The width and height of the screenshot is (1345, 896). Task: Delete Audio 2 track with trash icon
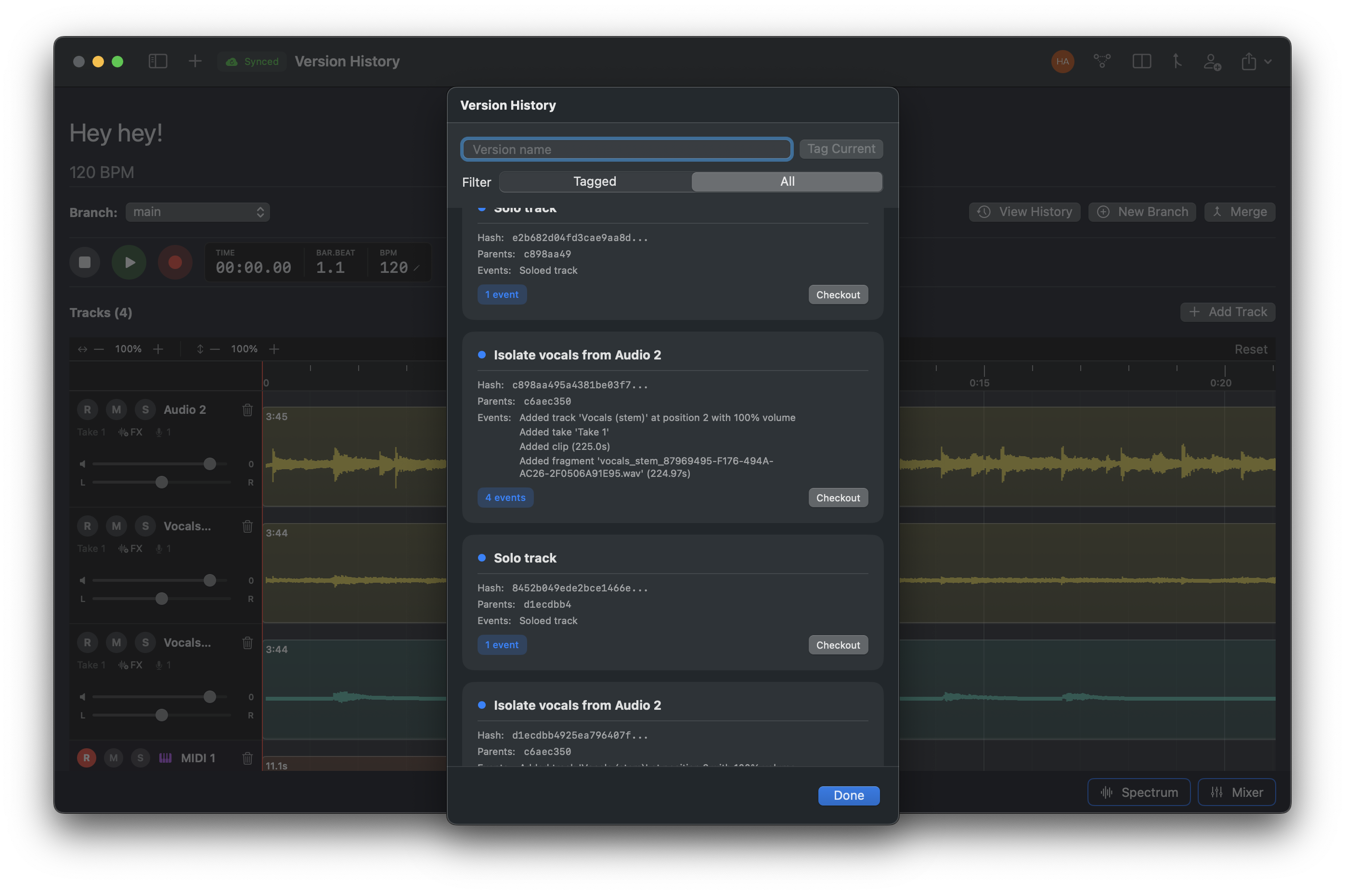247,410
